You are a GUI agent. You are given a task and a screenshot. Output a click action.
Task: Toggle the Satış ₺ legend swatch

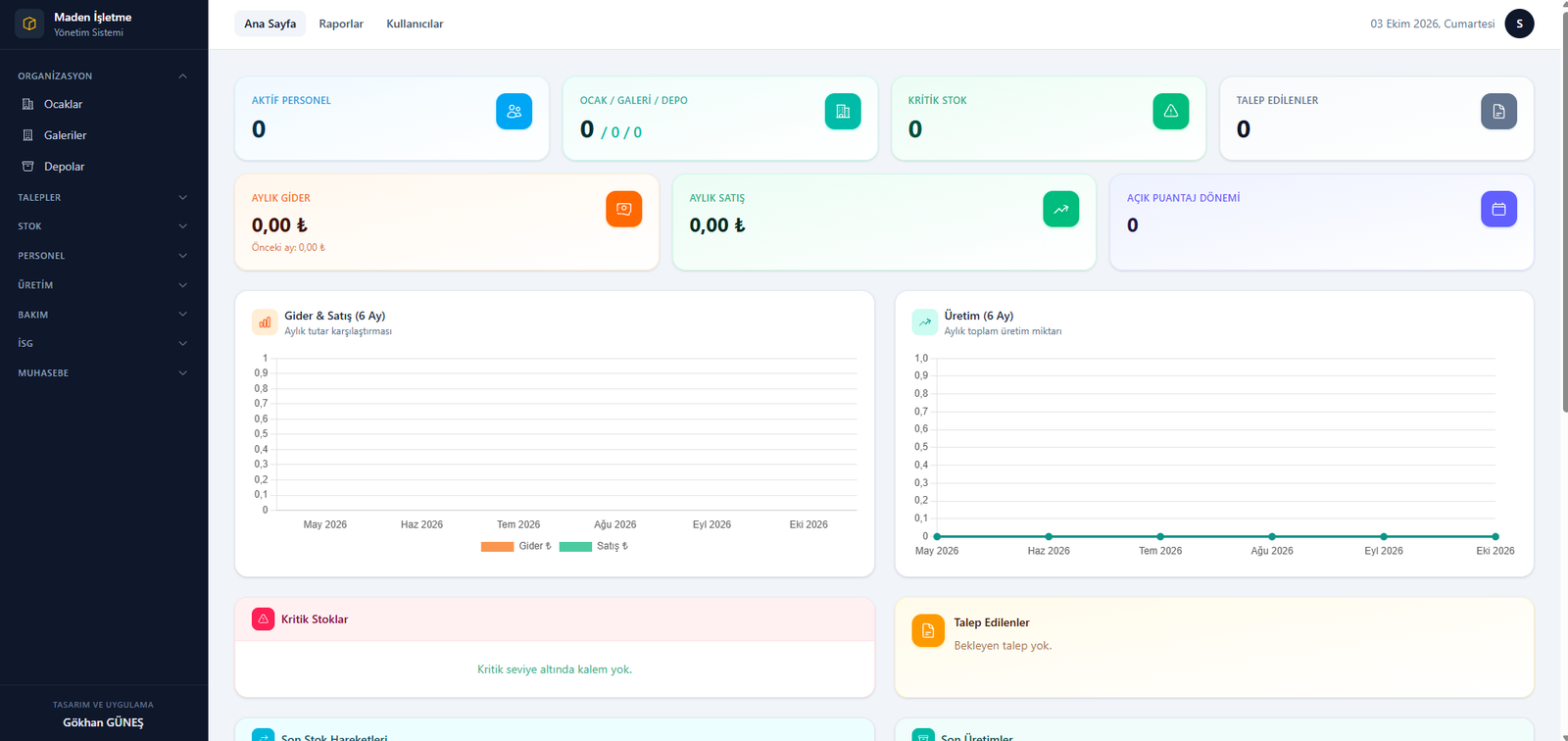(x=575, y=547)
